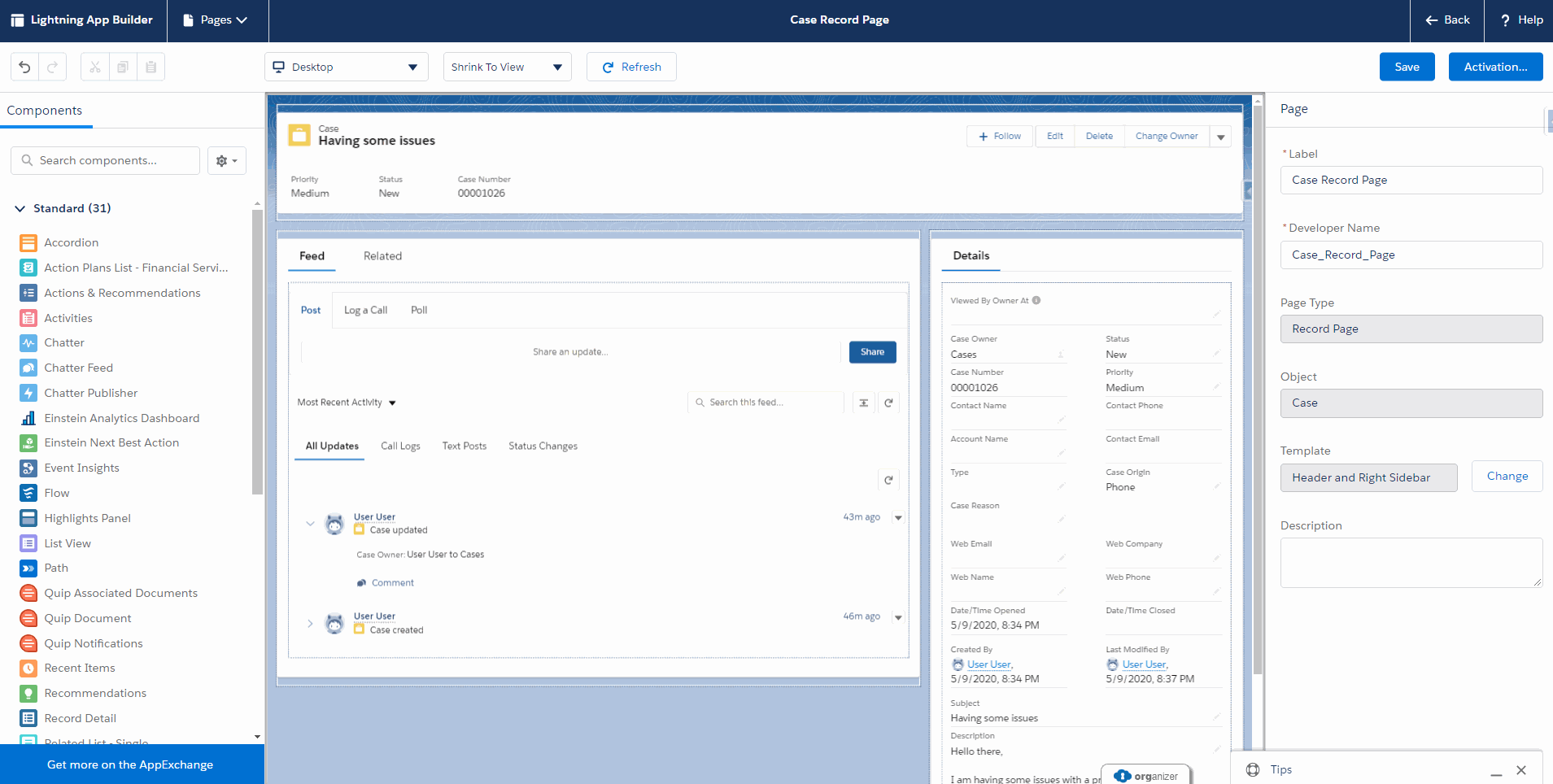
Task: Click the Undo arrow icon
Action: [x=24, y=67]
